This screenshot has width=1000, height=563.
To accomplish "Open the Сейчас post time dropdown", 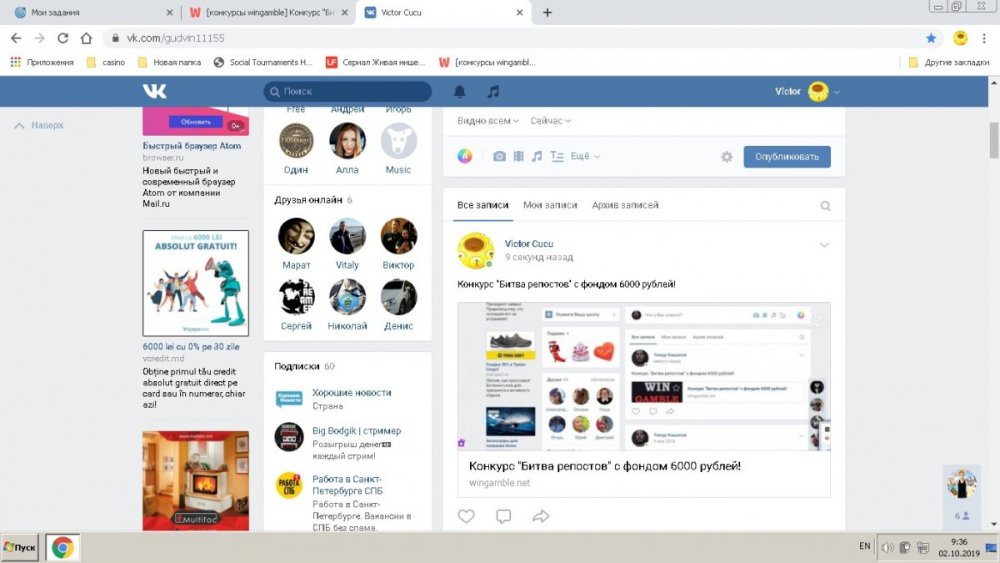I will click(x=550, y=121).
